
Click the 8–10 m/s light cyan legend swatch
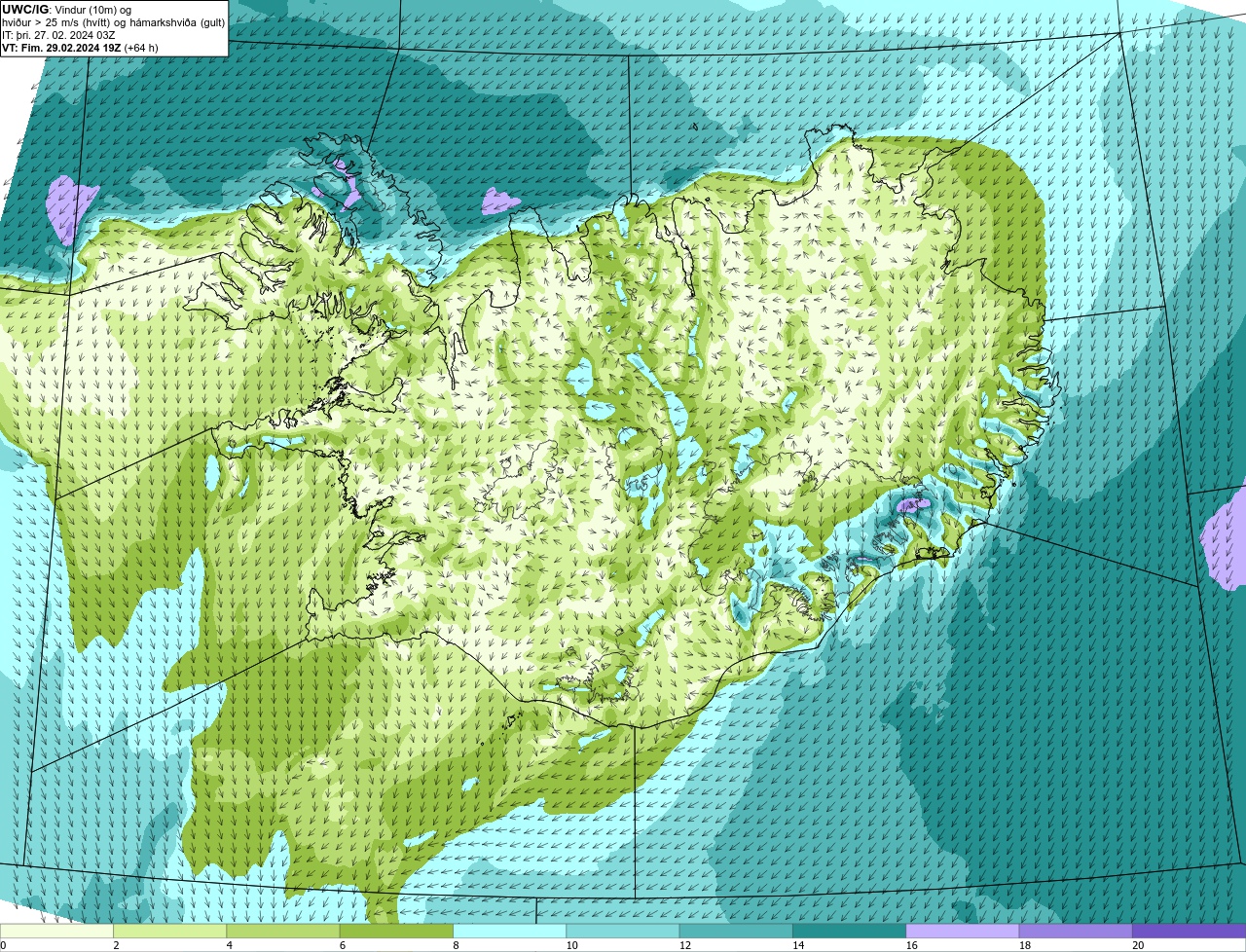click(x=510, y=931)
